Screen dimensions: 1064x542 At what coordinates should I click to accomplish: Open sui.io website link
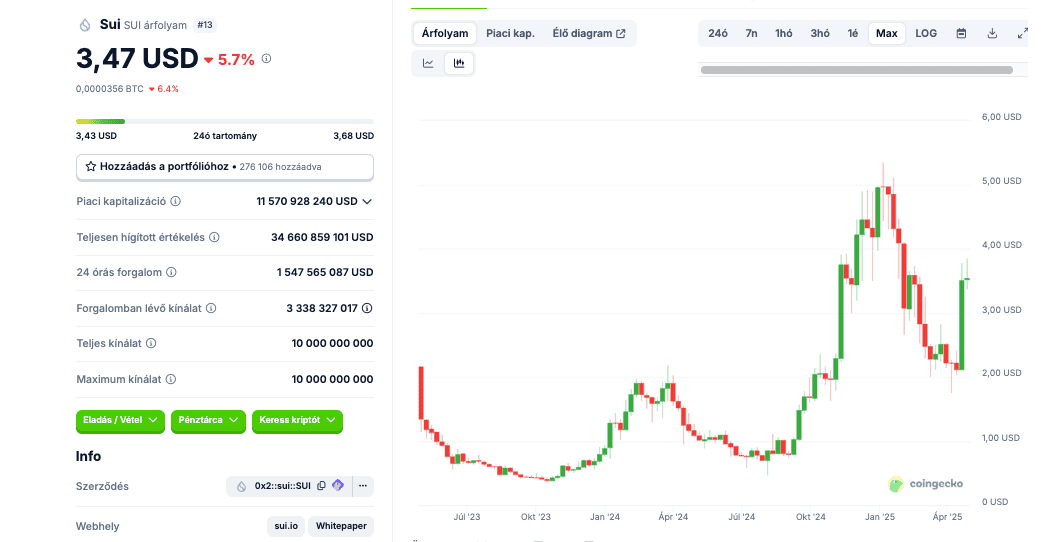286,526
